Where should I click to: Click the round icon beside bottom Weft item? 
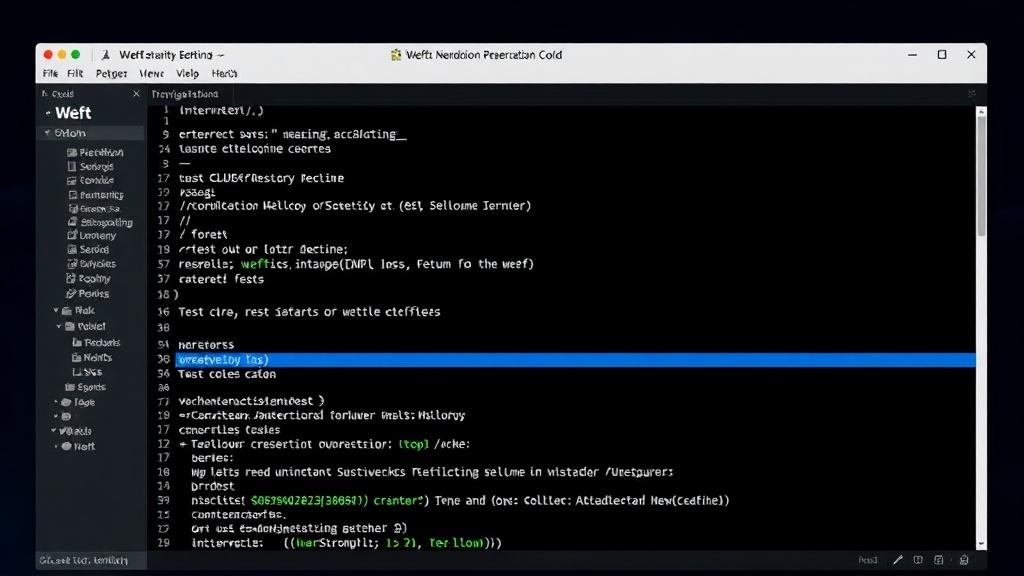coord(66,447)
